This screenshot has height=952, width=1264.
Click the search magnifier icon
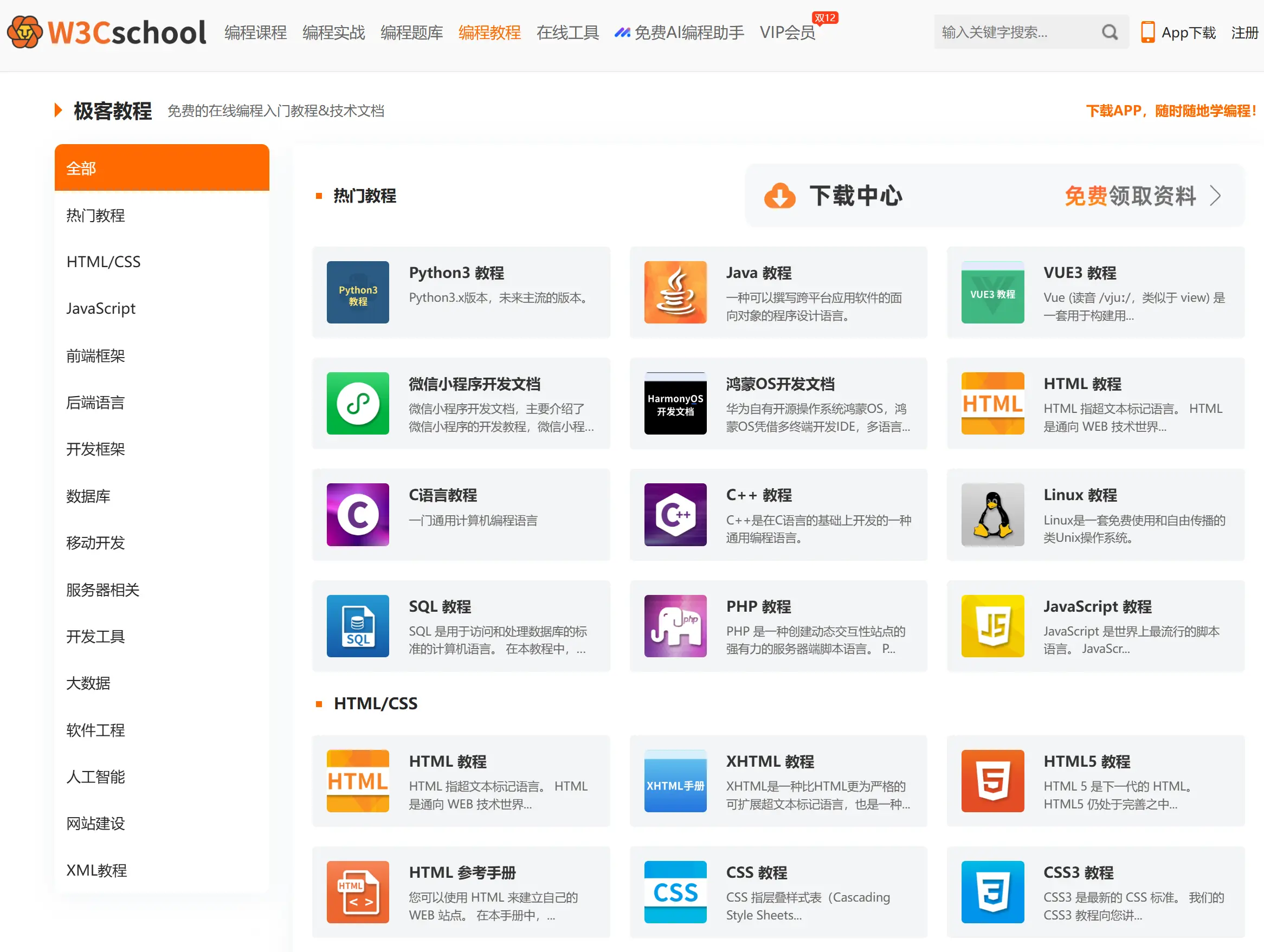1108,33
